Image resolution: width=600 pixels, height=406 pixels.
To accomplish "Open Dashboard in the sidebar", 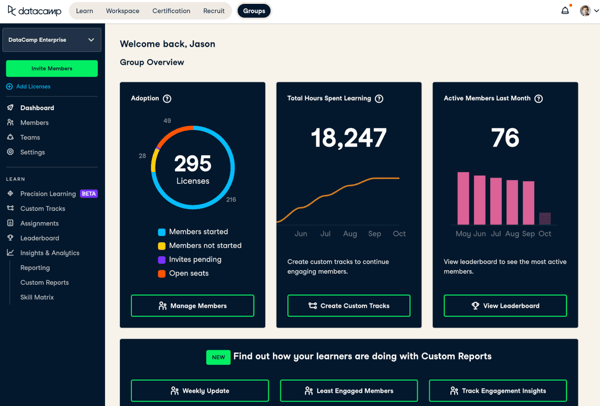I will [x=37, y=108].
